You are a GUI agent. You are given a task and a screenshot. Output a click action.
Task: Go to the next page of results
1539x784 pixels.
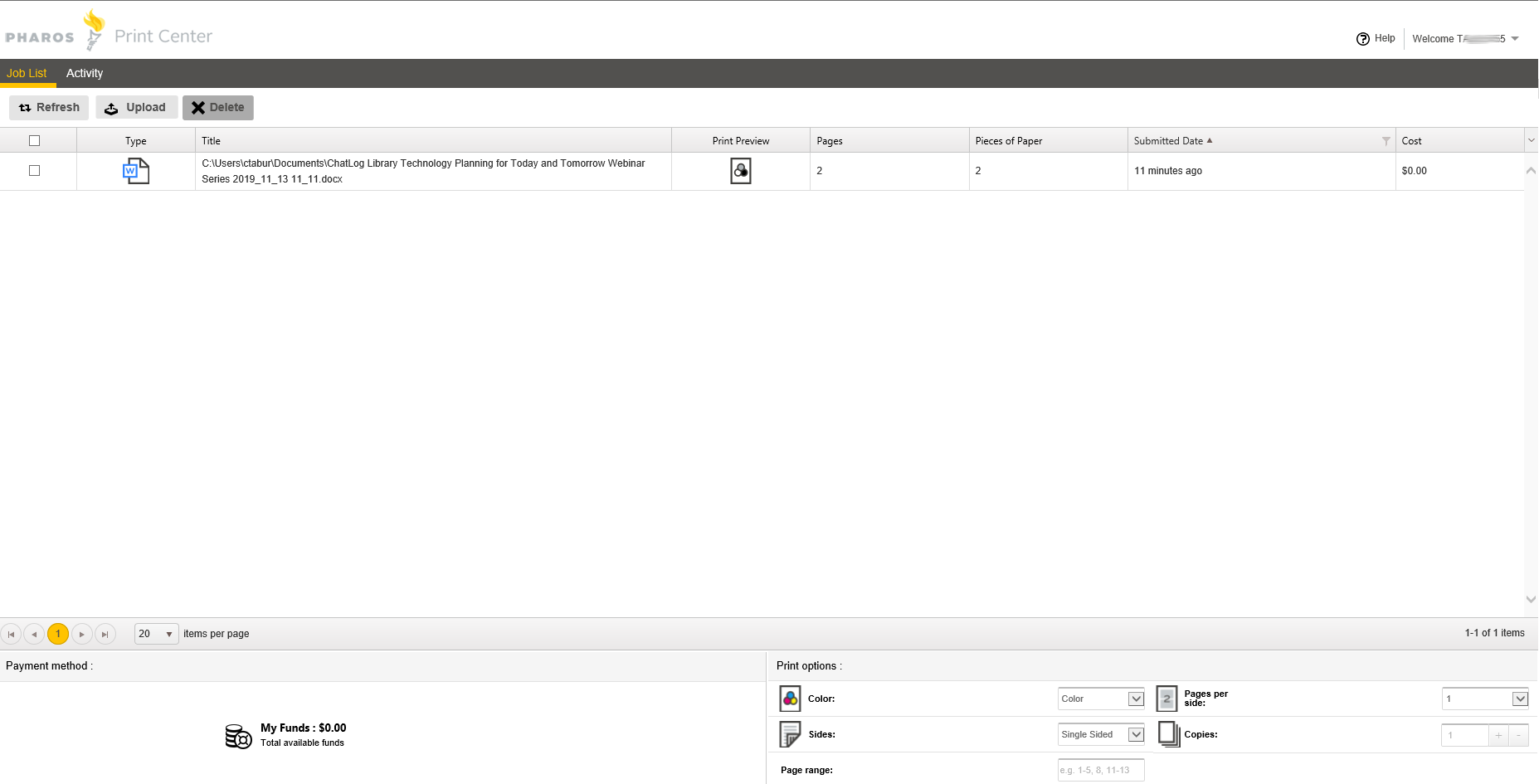[81, 635]
